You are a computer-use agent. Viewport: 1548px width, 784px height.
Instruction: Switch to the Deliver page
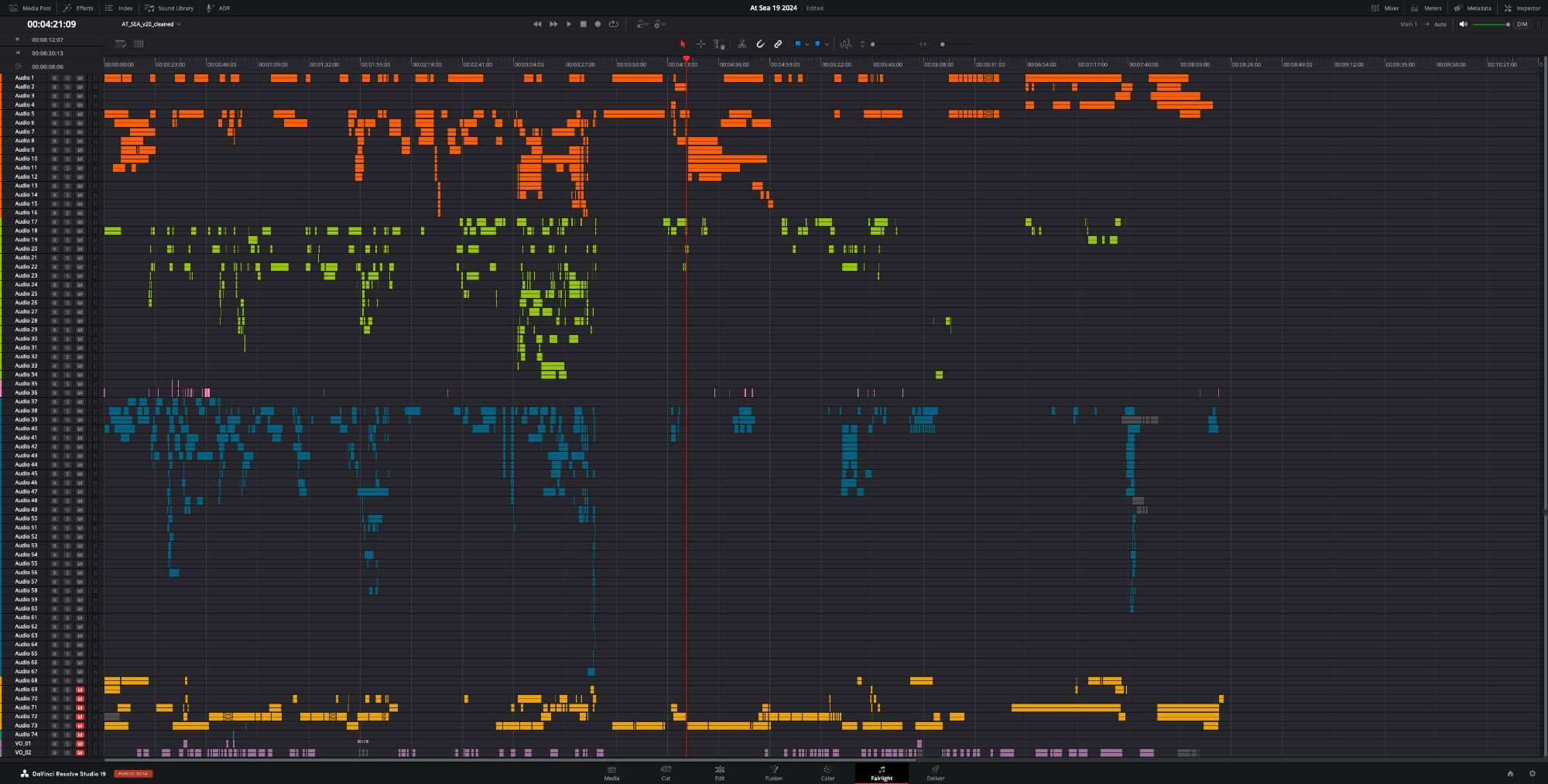(935, 773)
